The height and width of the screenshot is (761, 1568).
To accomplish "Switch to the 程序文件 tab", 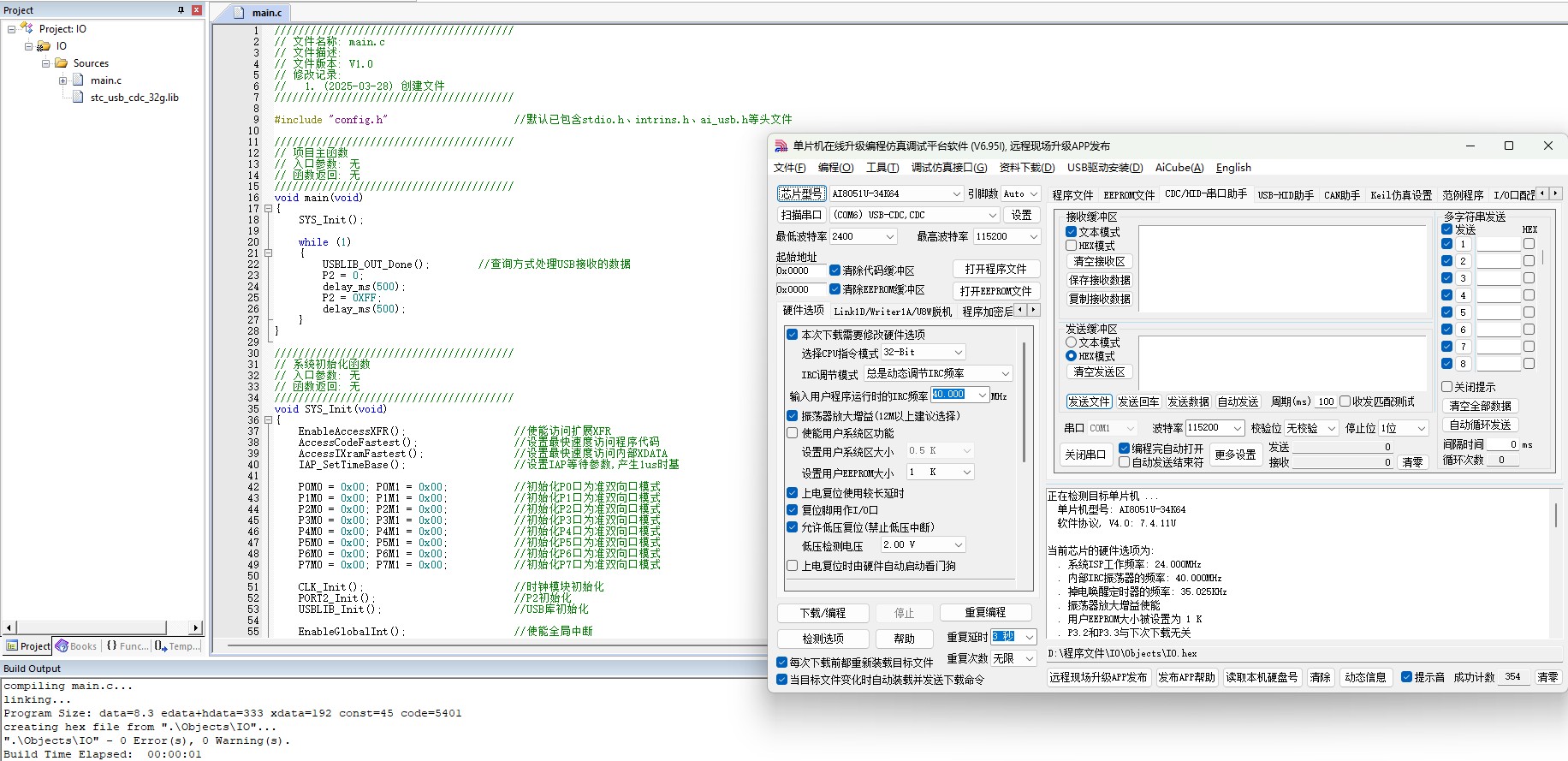I will 1072,195.
